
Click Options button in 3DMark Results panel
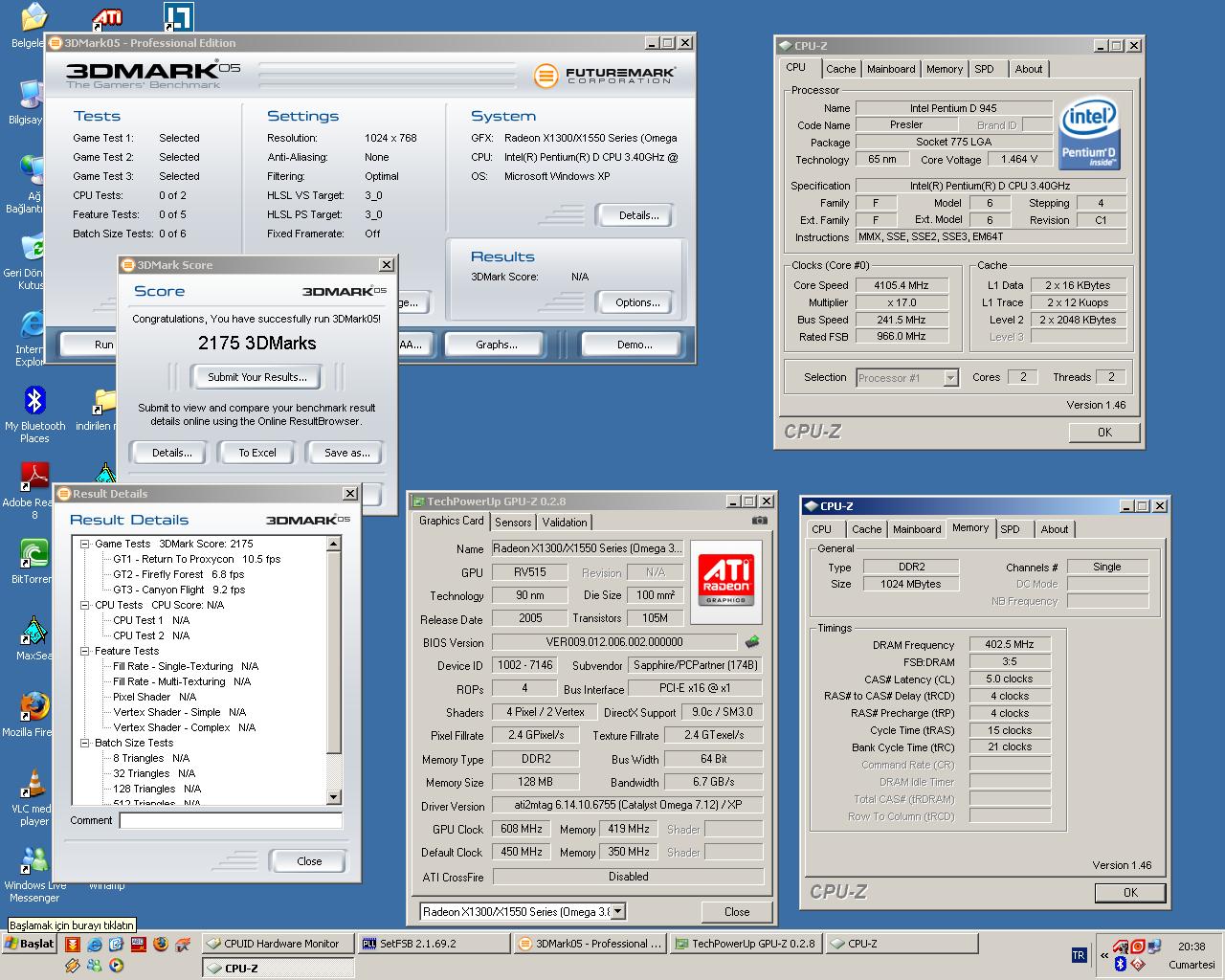[638, 302]
